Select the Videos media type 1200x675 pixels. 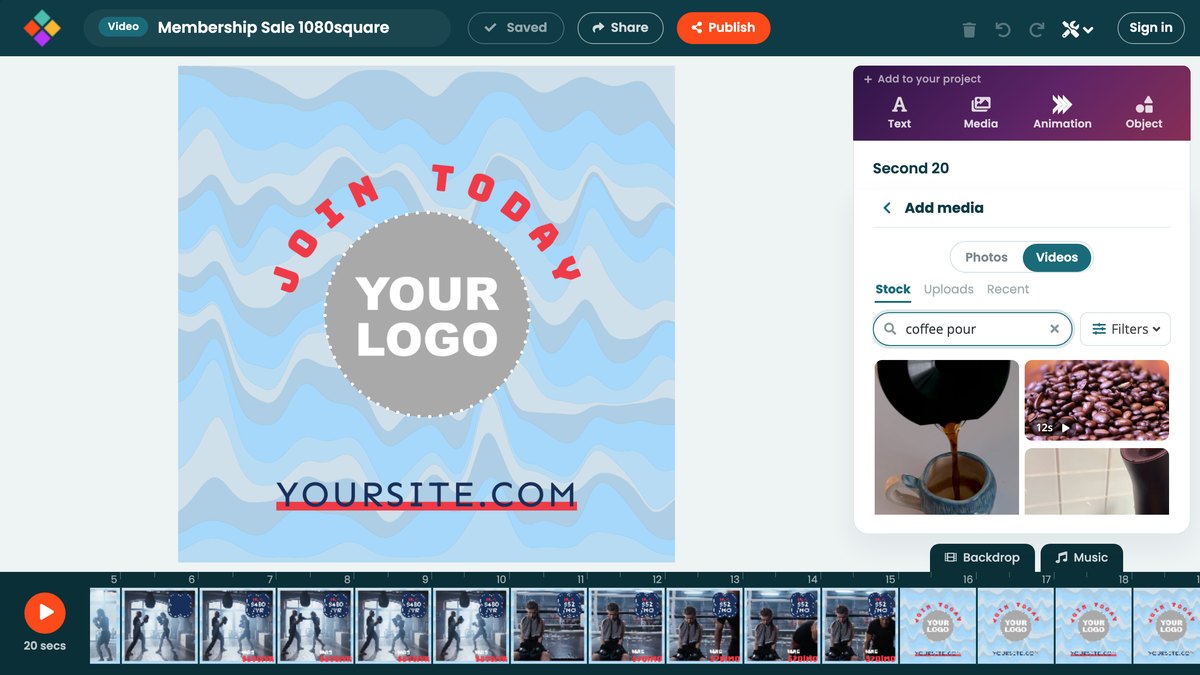pyautogui.click(x=1057, y=257)
